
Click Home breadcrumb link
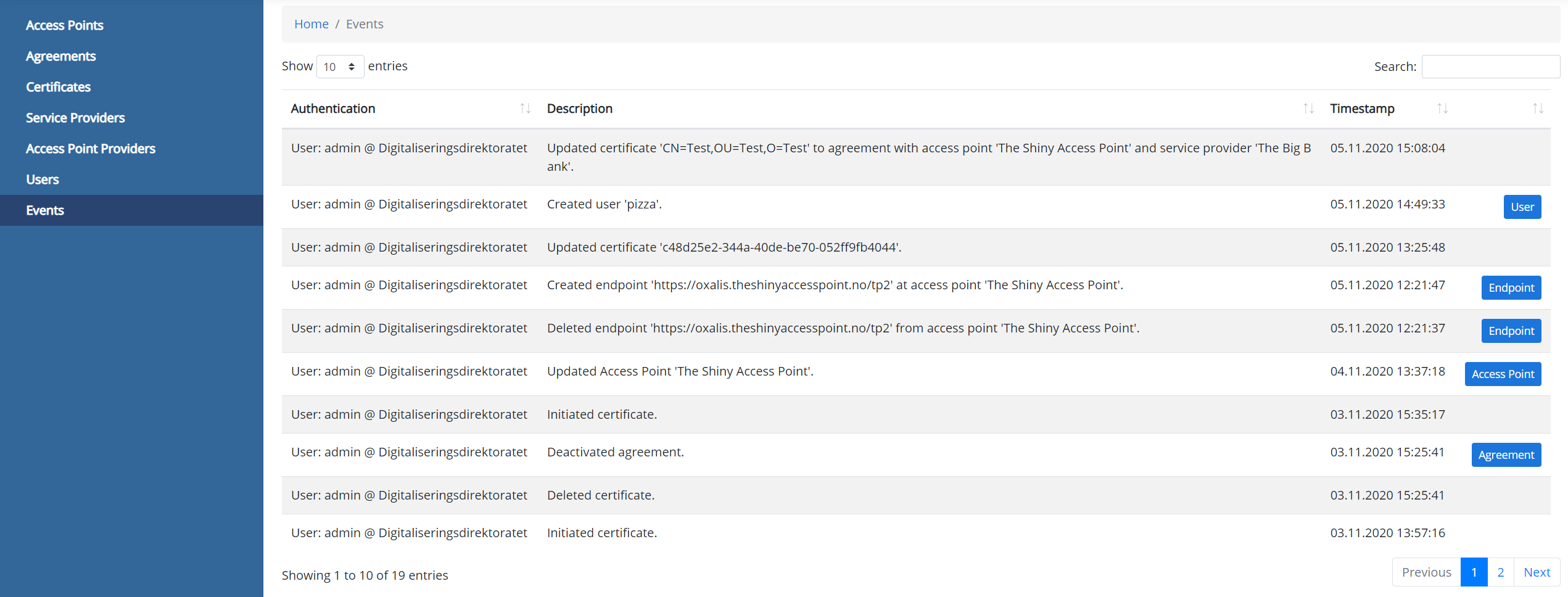click(x=312, y=24)
